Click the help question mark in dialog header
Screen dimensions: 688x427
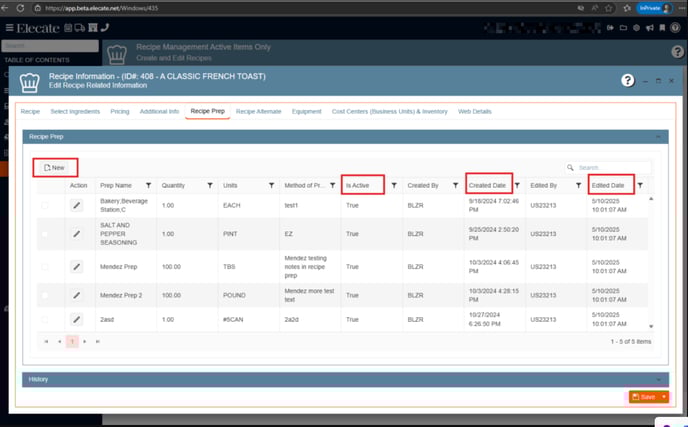pyautogui.click(x=627, y=80)
